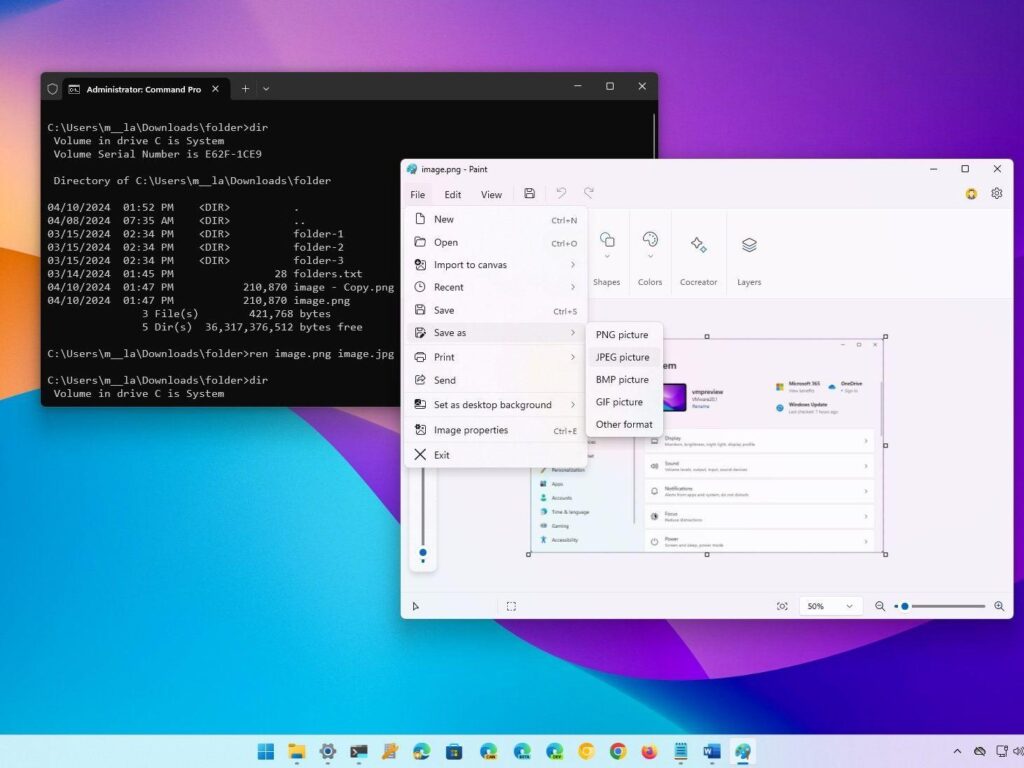Open Google Chrome from the taskbar
Image resolution: width=1024 pixels, height=768 pixels.
[618, 752]
